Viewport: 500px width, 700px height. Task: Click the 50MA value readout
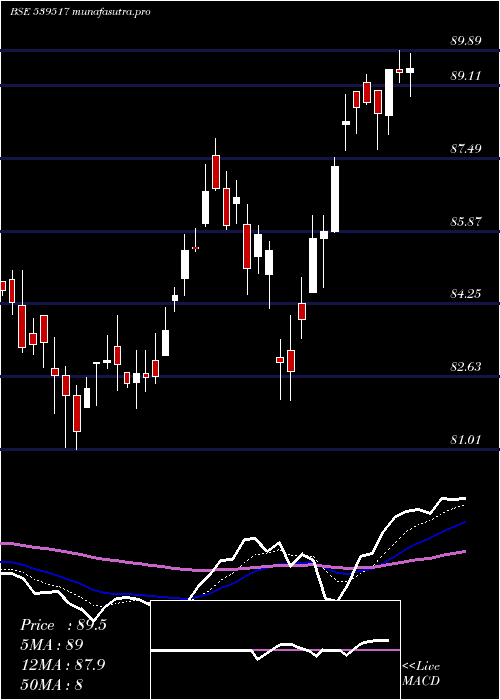(x=51, y=685)
